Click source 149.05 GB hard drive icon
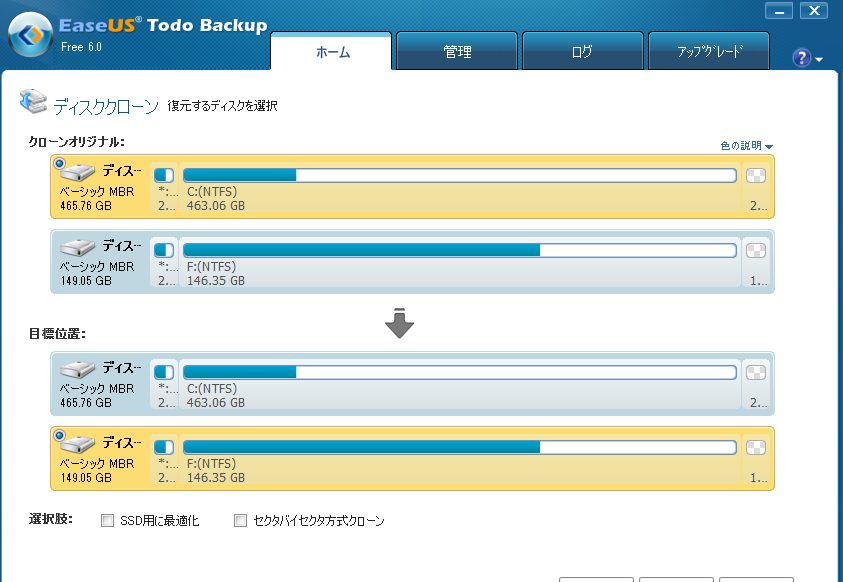The height and width of the screenshot is (582, 843). point(78,247)
